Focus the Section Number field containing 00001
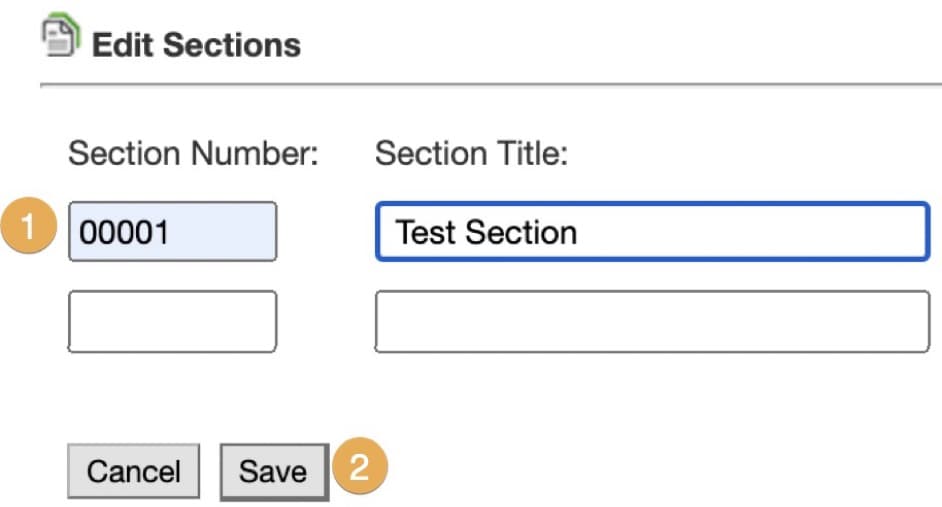 pos(172,232)
